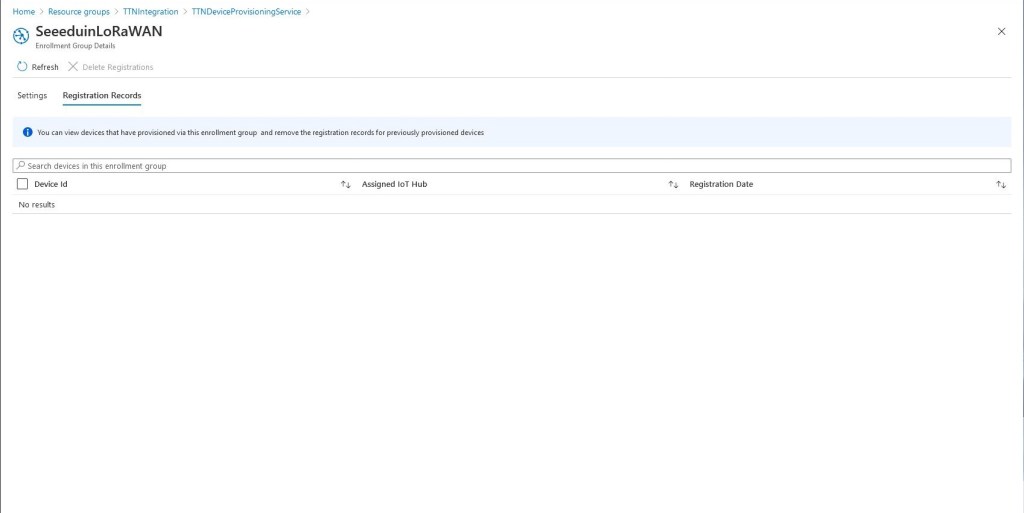Open the Resource groups breadcrumb link

point(79,12)
